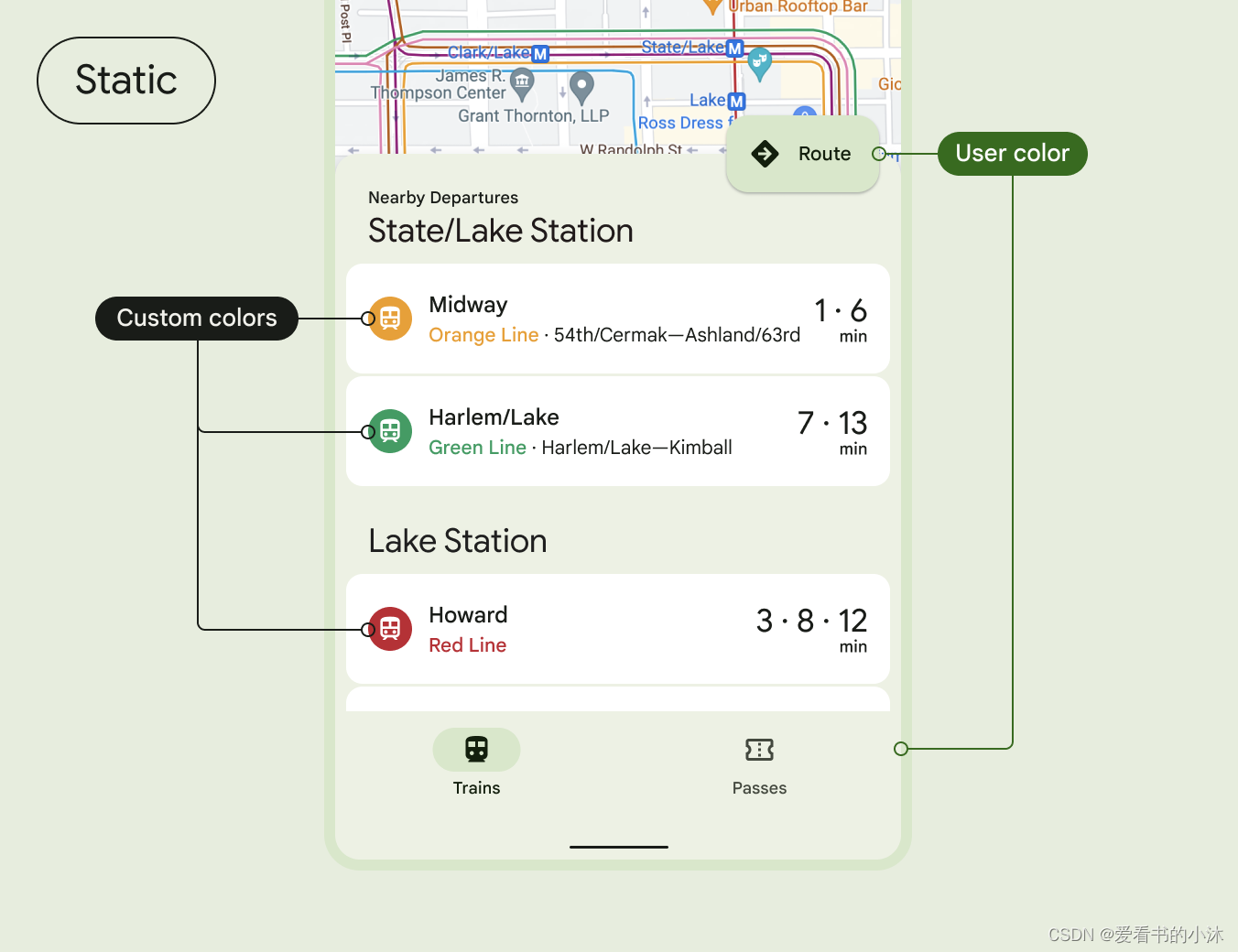Click the State/Lake Station heading
Image resolution: width=1238 pixels, height=952 pixels.
501,231
